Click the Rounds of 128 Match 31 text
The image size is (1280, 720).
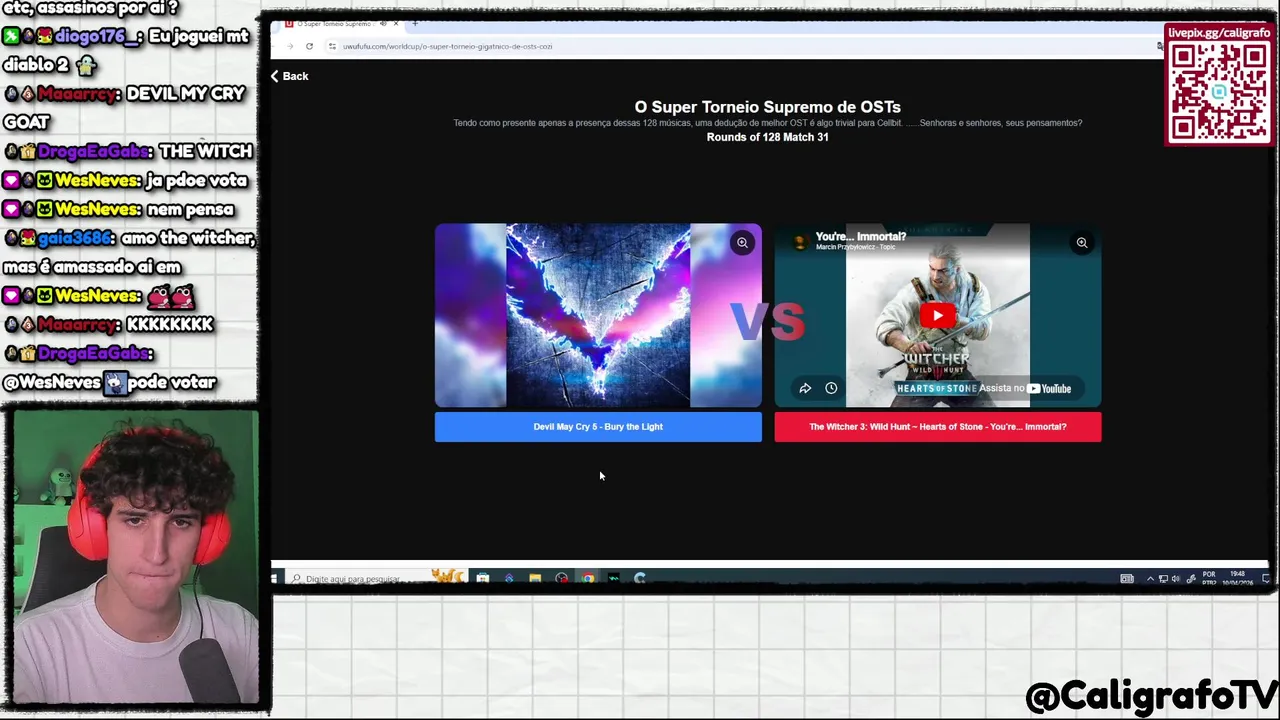click(x=767, y=137)
